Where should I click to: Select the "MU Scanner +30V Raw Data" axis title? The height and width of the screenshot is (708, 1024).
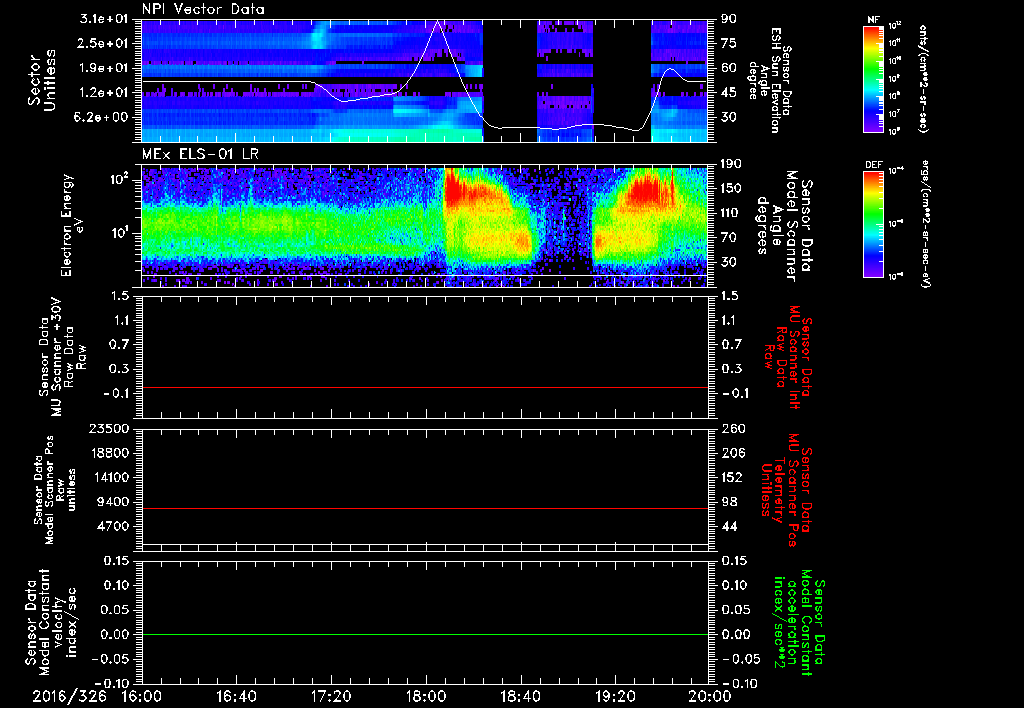point(63,357)
